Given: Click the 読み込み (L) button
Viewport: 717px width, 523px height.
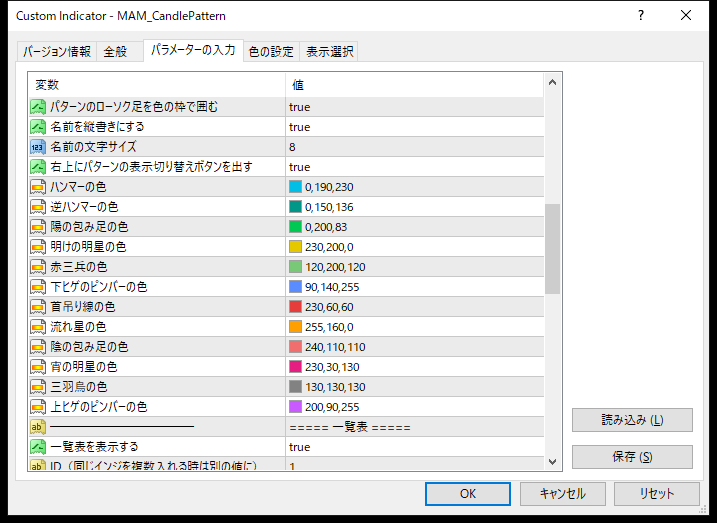Looking at the screenshot, I should [x=632, y=420].
